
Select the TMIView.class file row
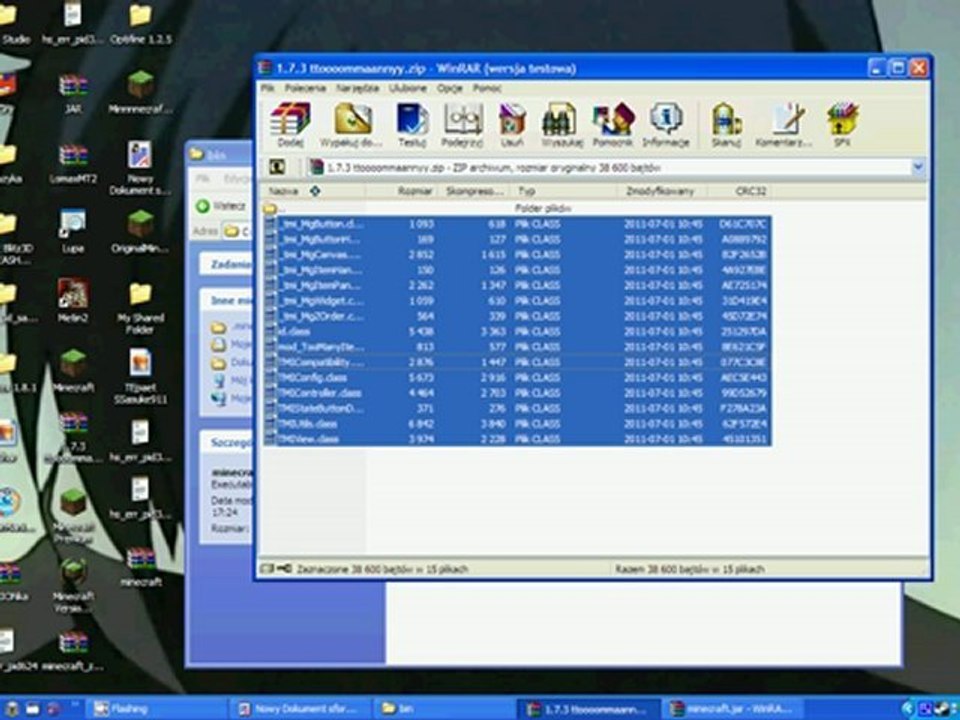click(x=517, y=439)
